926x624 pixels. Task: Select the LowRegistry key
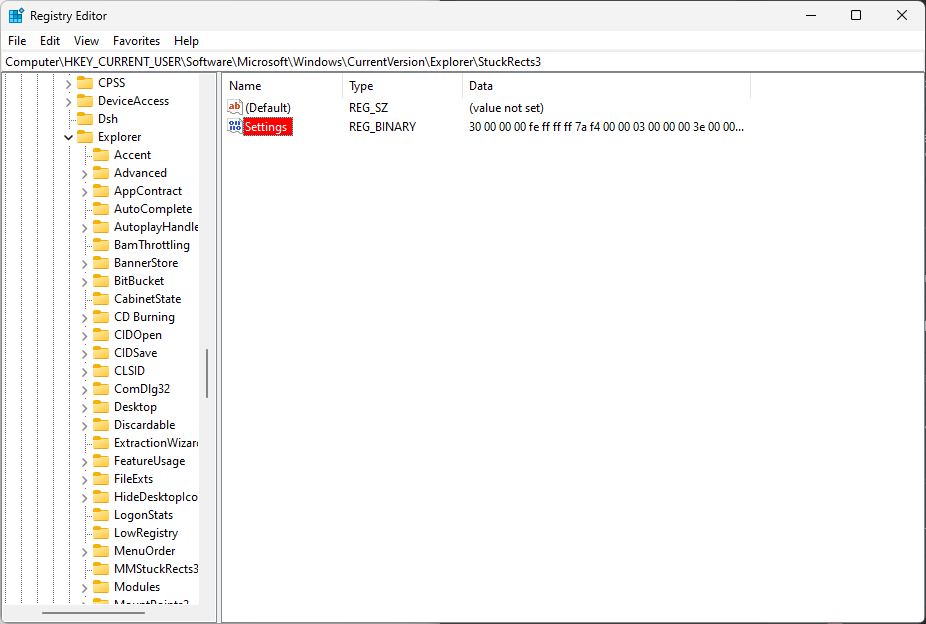(146, 532)
